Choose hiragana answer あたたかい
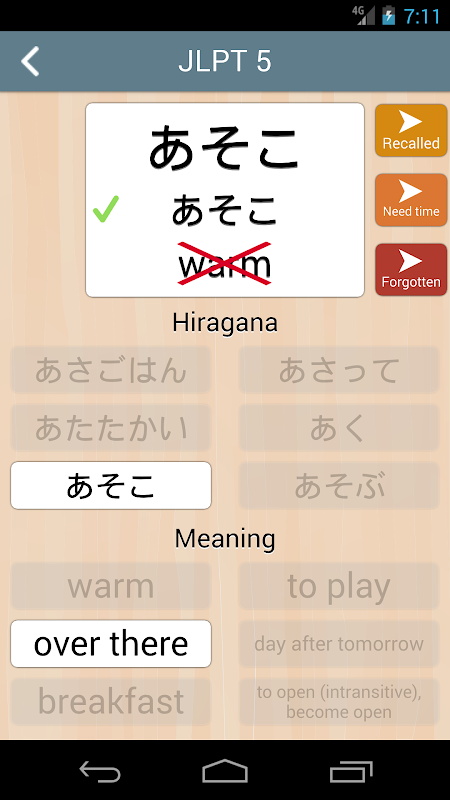The height and width of the screenshot is (800, 450). tap(111, 428)
